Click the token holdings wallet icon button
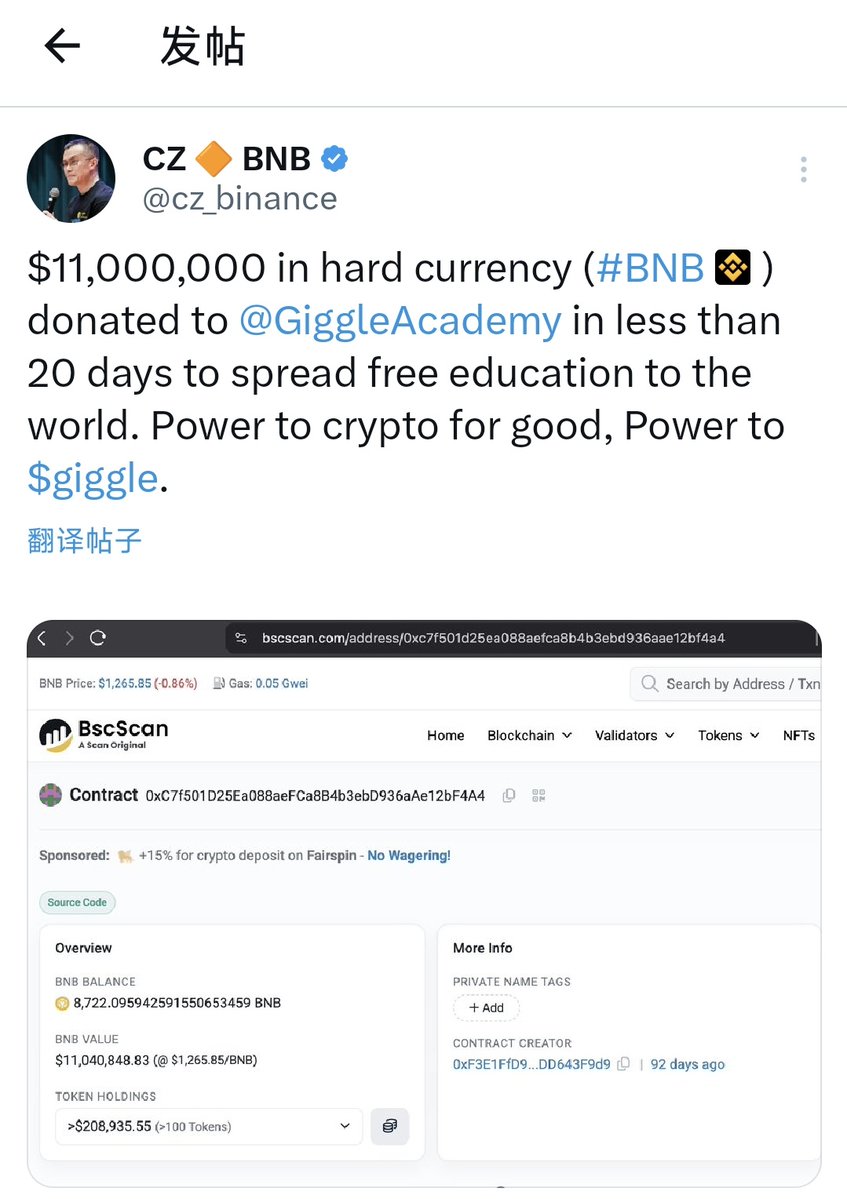 coord(389,1126)
